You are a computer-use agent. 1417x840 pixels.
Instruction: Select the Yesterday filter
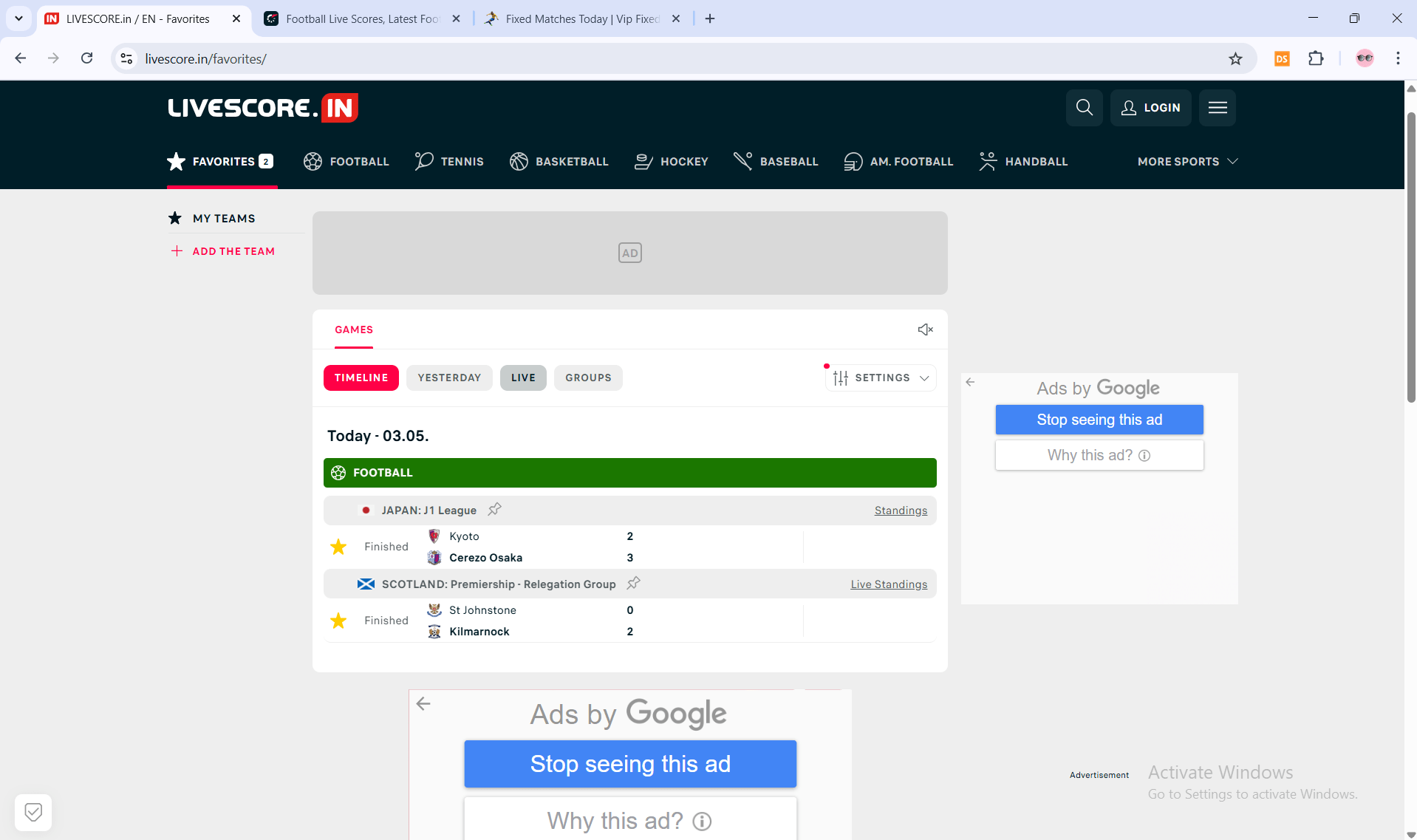[x=449, y=378]
